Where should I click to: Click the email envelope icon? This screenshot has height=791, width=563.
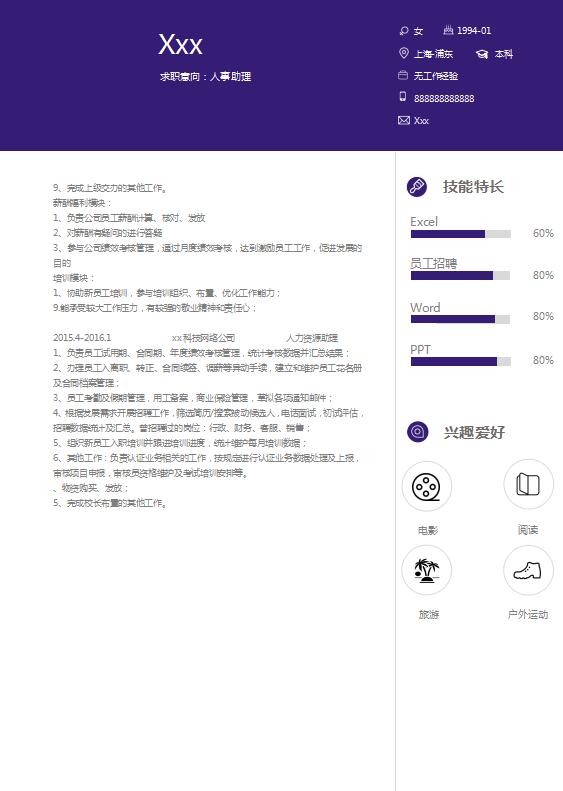(404, 120)
